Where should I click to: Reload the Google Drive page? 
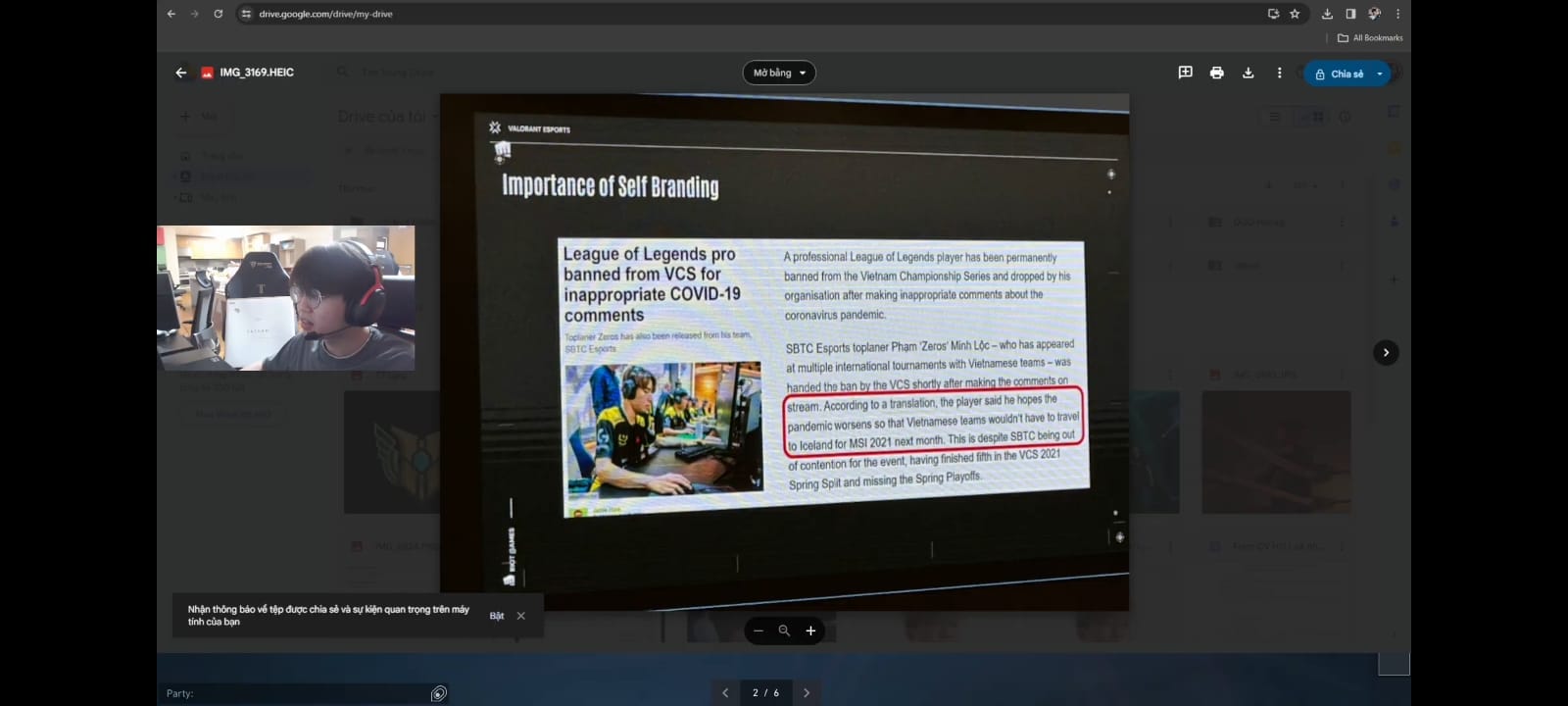click(x=218, y=14)
